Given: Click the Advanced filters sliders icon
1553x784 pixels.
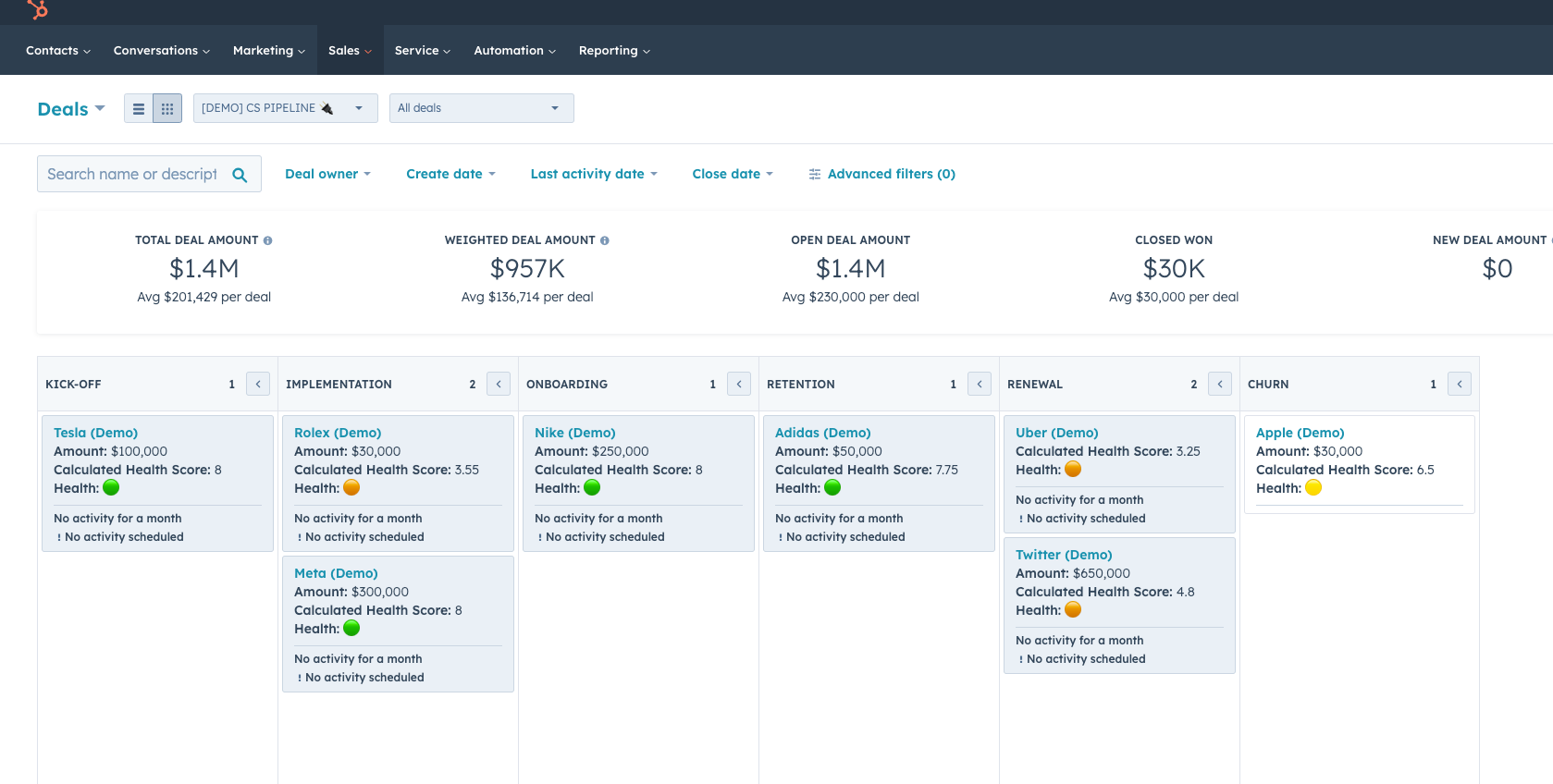Looking at the screenshot, I should (815, 174).
